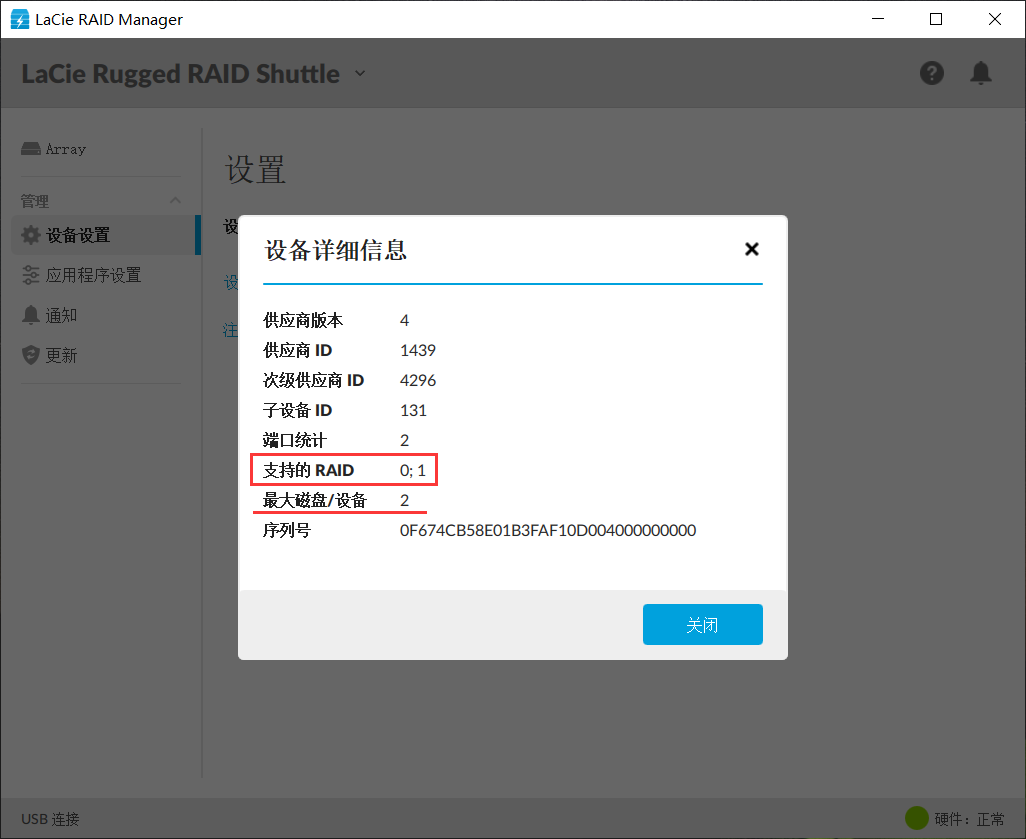This screenshot has width=1026, height=839.
Task: Click the LaCie RAID Manager title bar app icon
Action: tap(20, 19)
